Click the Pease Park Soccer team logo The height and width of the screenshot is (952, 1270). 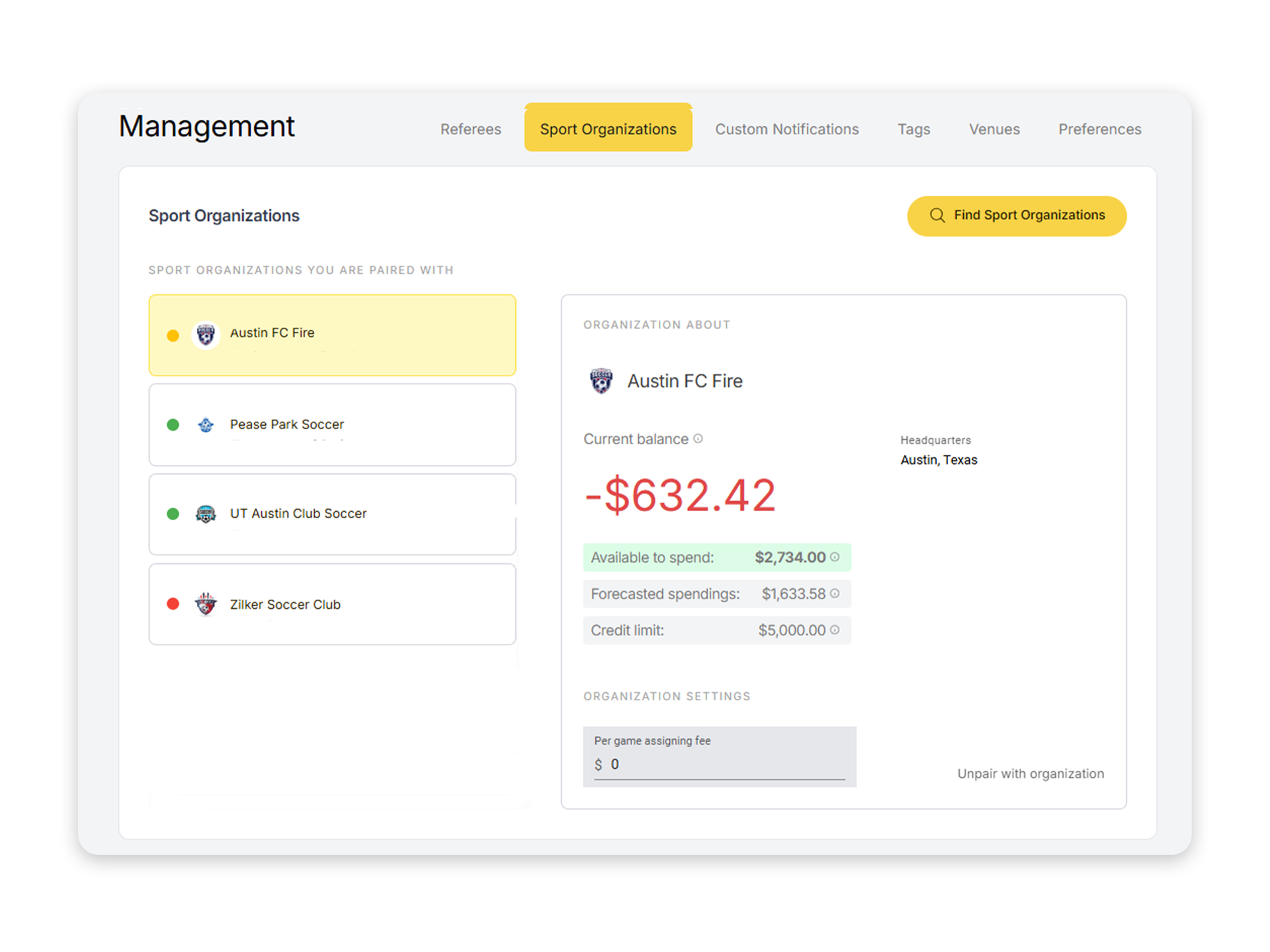pyautogui.click(x=206, y=424)
